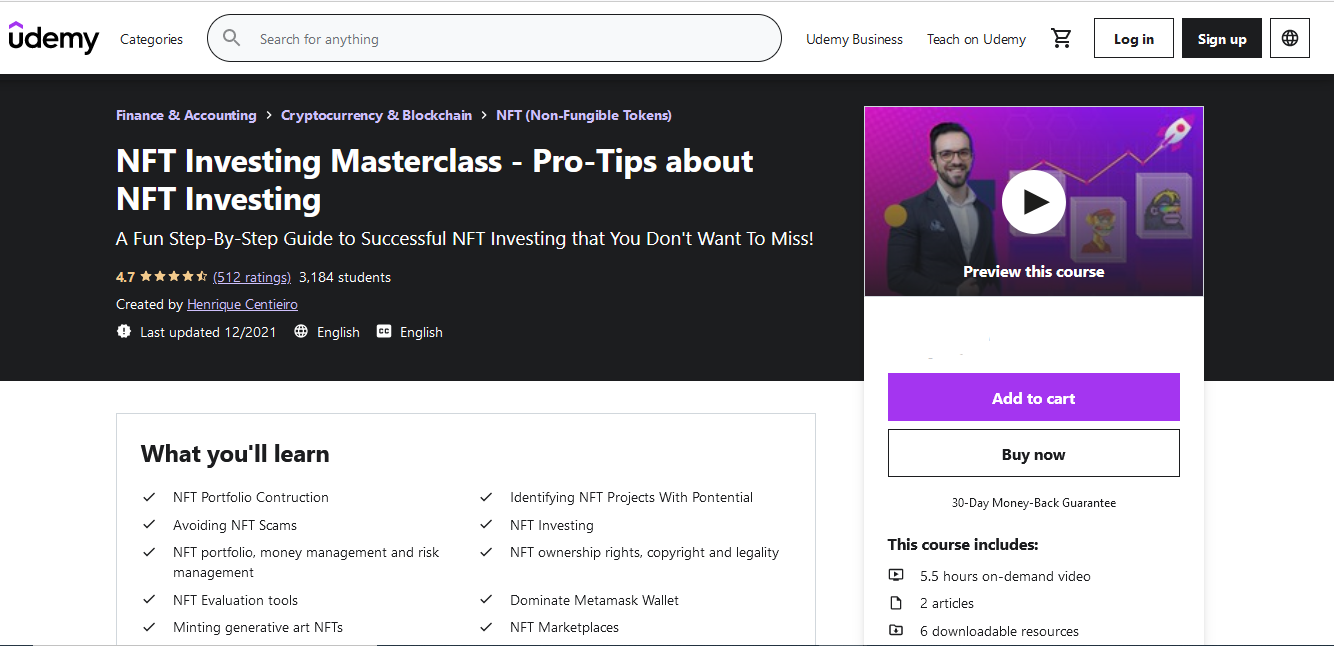Viewport: 1334px width, 646px height.
Task: Click the articles document icon
Action: coord(896,603)
